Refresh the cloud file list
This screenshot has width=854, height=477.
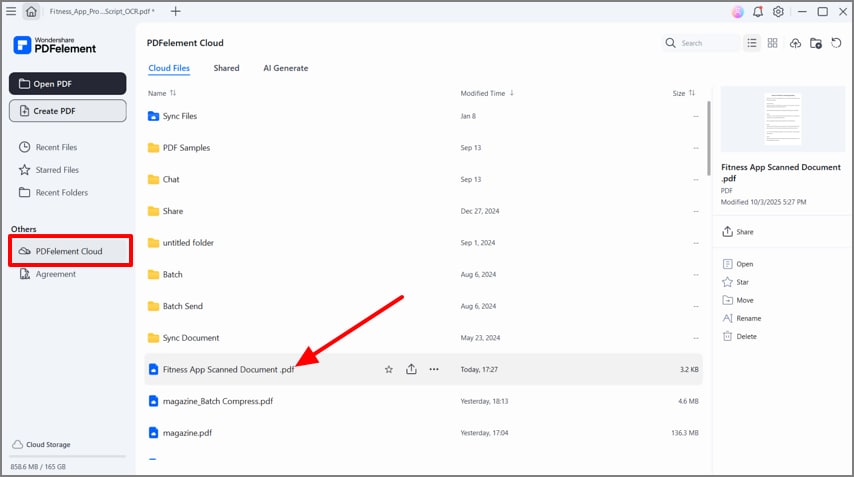pos(836,42)
